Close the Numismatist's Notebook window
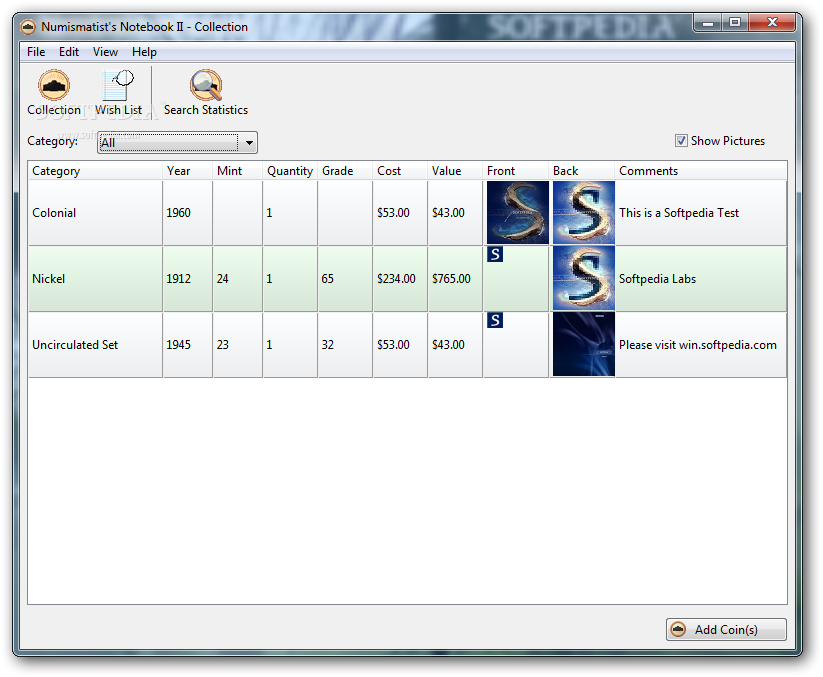 point(772,23)
